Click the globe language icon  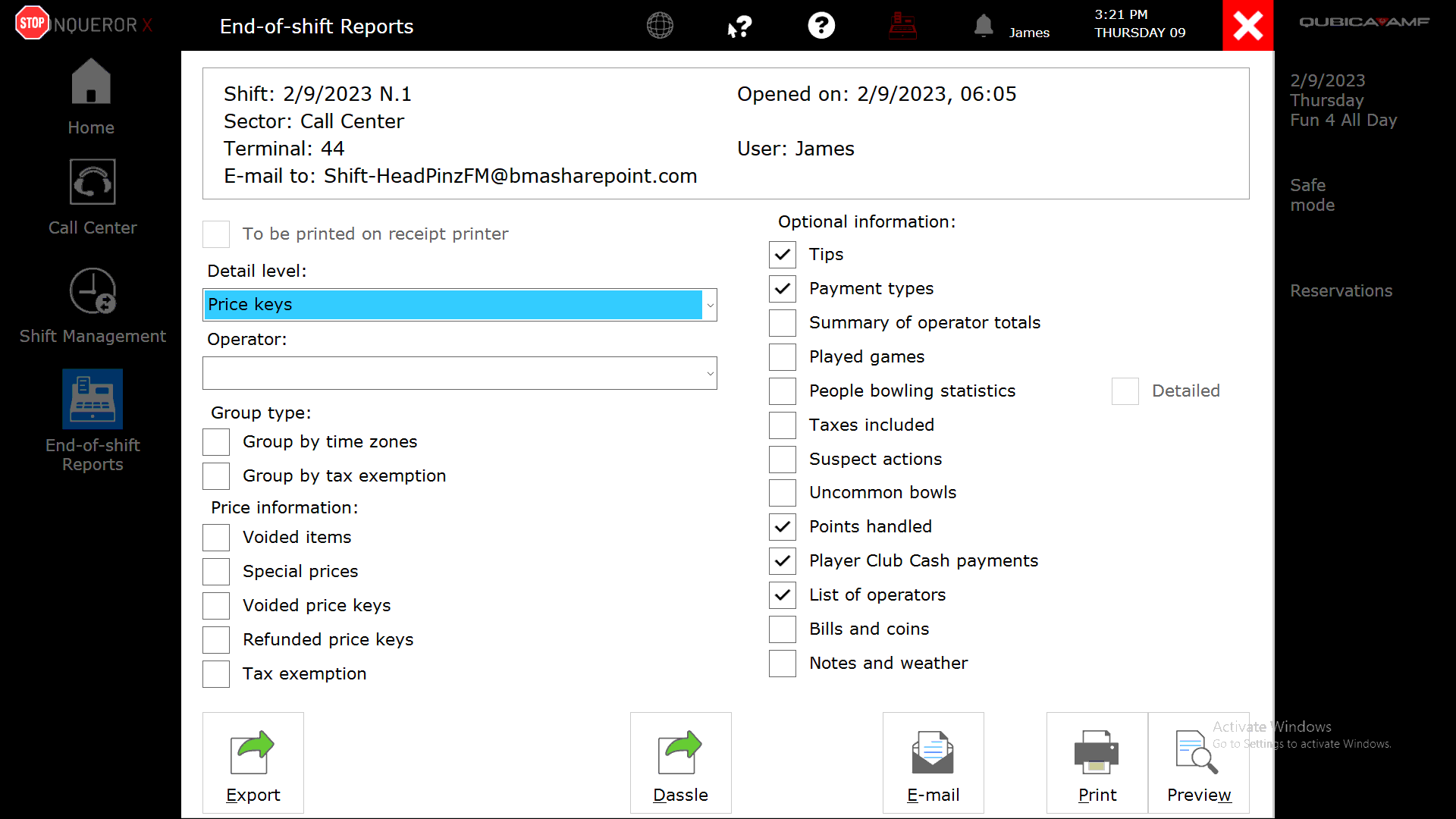click(660, 26)
